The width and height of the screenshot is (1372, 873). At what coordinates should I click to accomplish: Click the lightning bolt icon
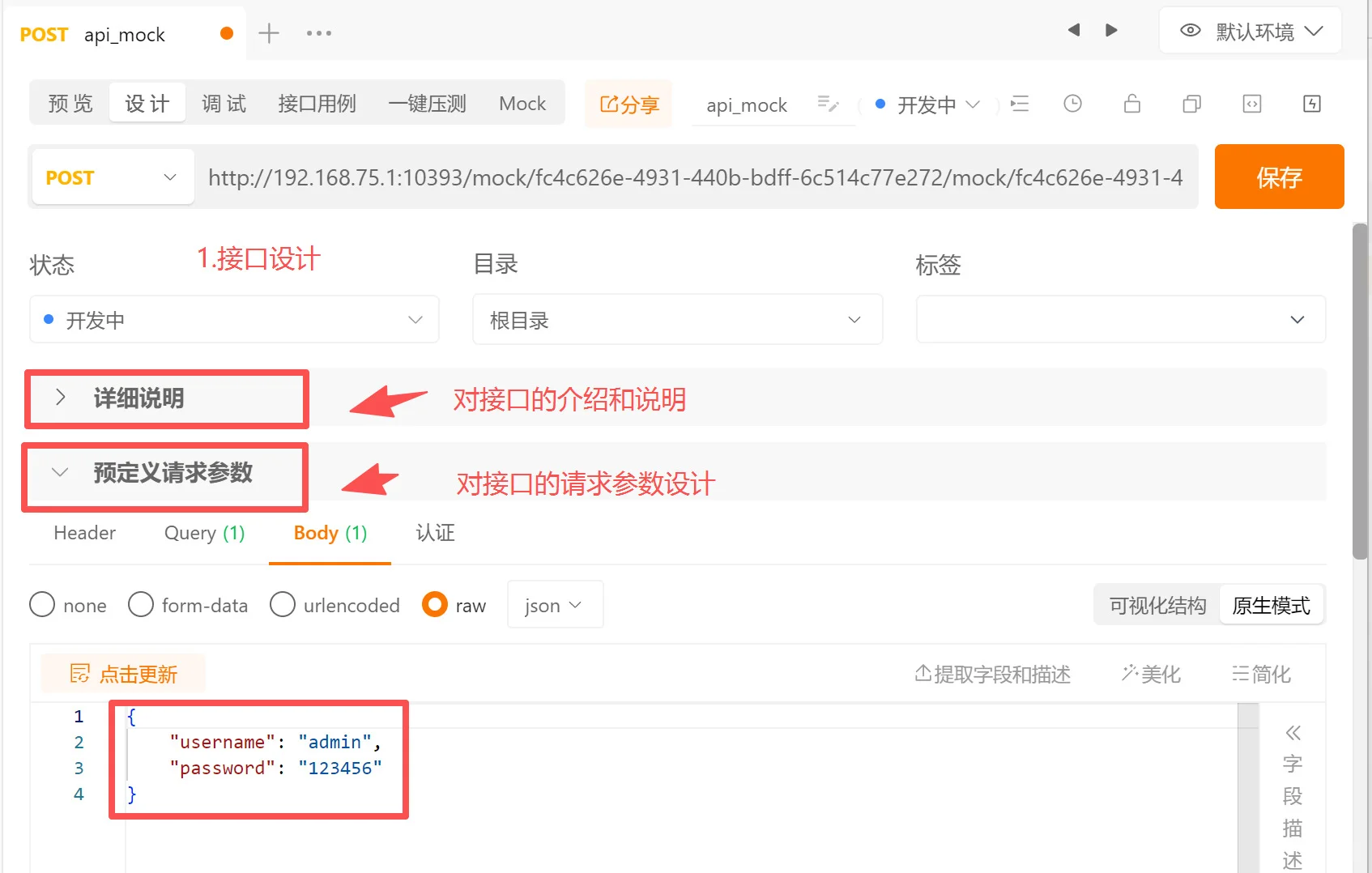(1311, 104)
